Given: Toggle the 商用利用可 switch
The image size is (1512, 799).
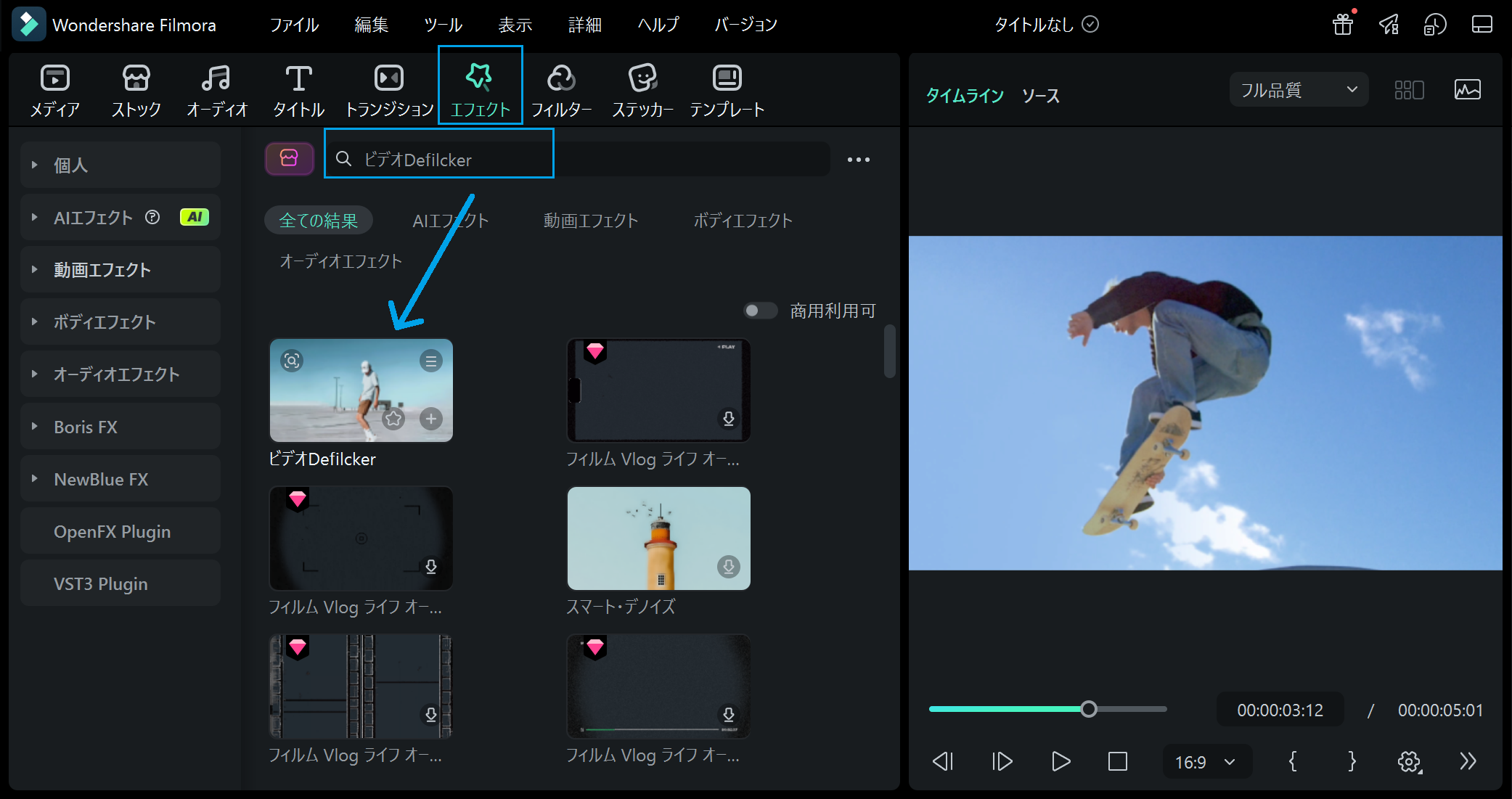Looking at the screenshot, I should tap(760, 311).
